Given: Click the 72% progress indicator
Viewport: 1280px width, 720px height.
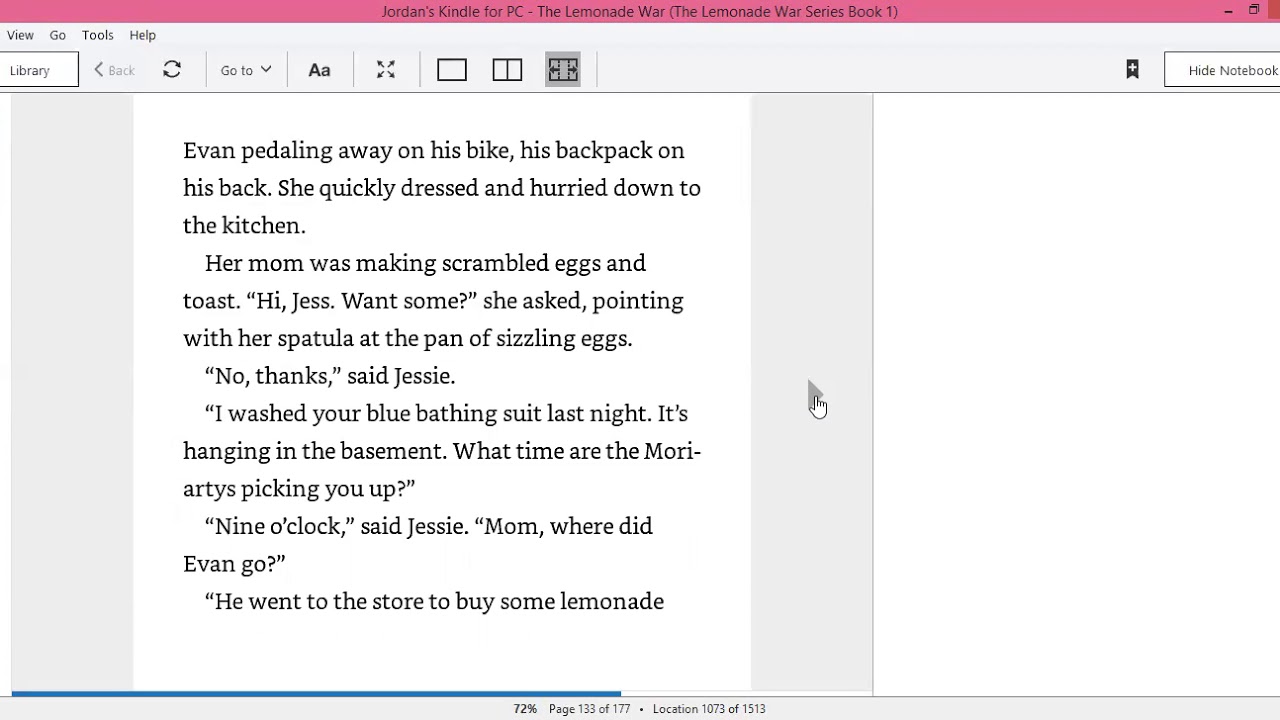Looking at the screenshot, I should 525,709.
